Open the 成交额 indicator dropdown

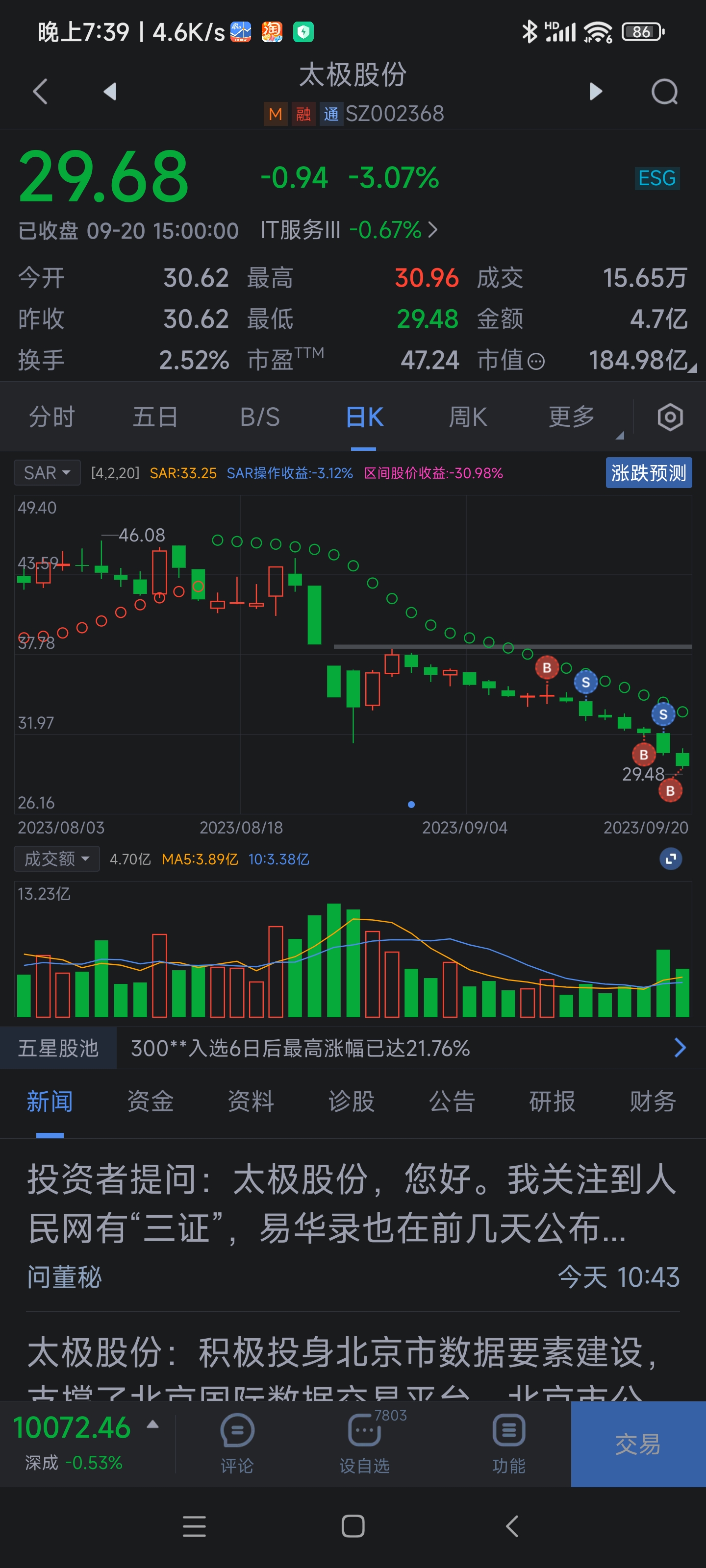[x=57, y=859]
